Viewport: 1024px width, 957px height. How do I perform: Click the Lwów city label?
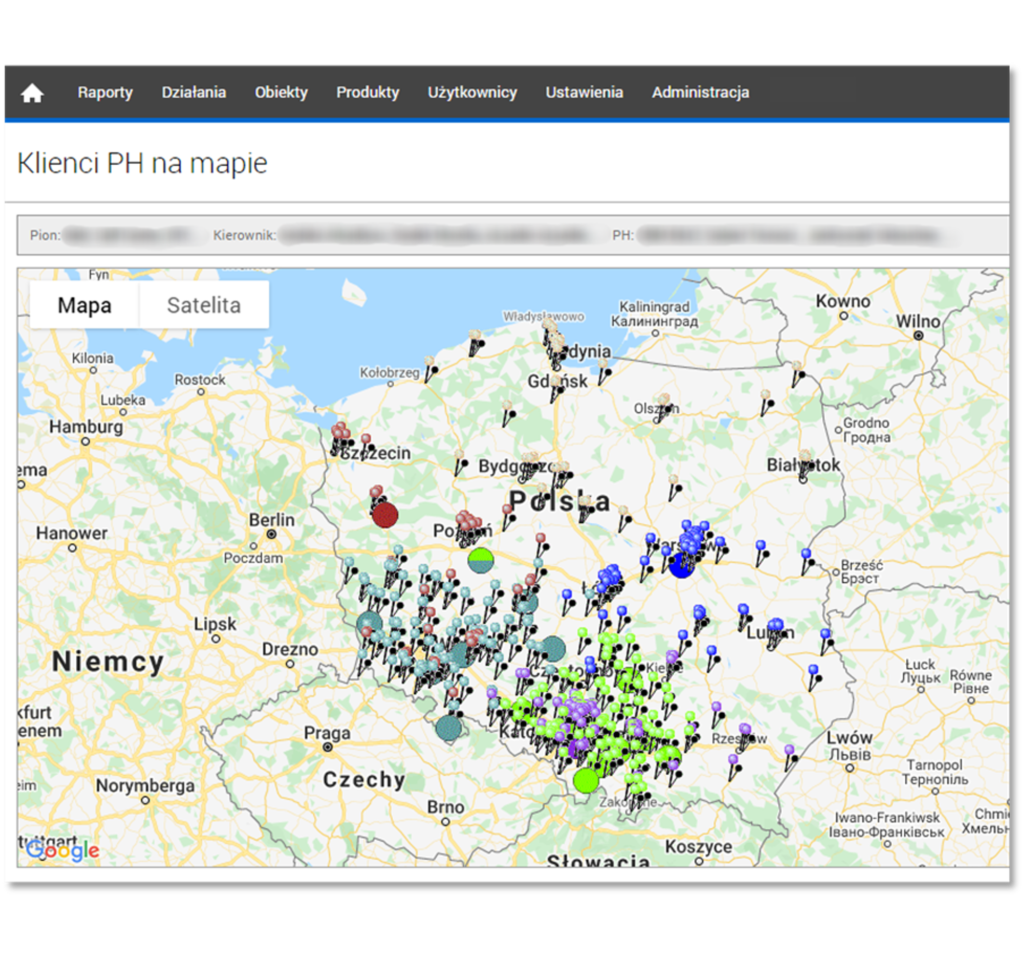[850, 738]
